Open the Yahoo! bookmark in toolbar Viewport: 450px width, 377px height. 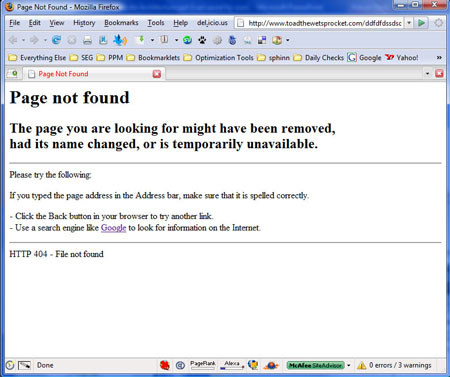[402, 58]
